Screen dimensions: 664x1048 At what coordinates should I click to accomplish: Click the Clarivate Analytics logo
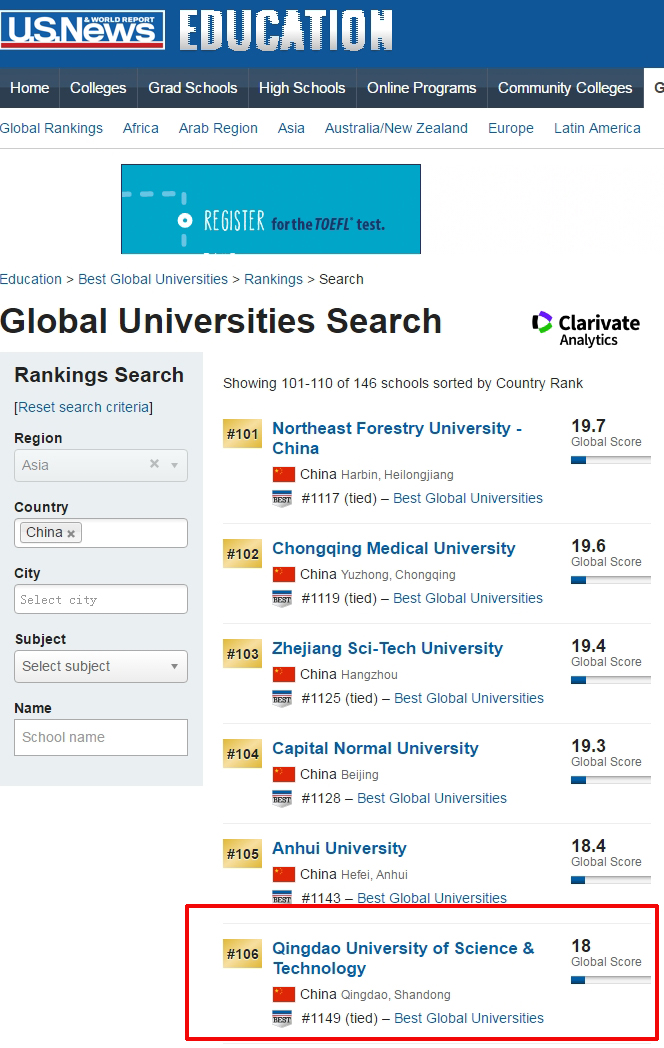click(586, 329)
